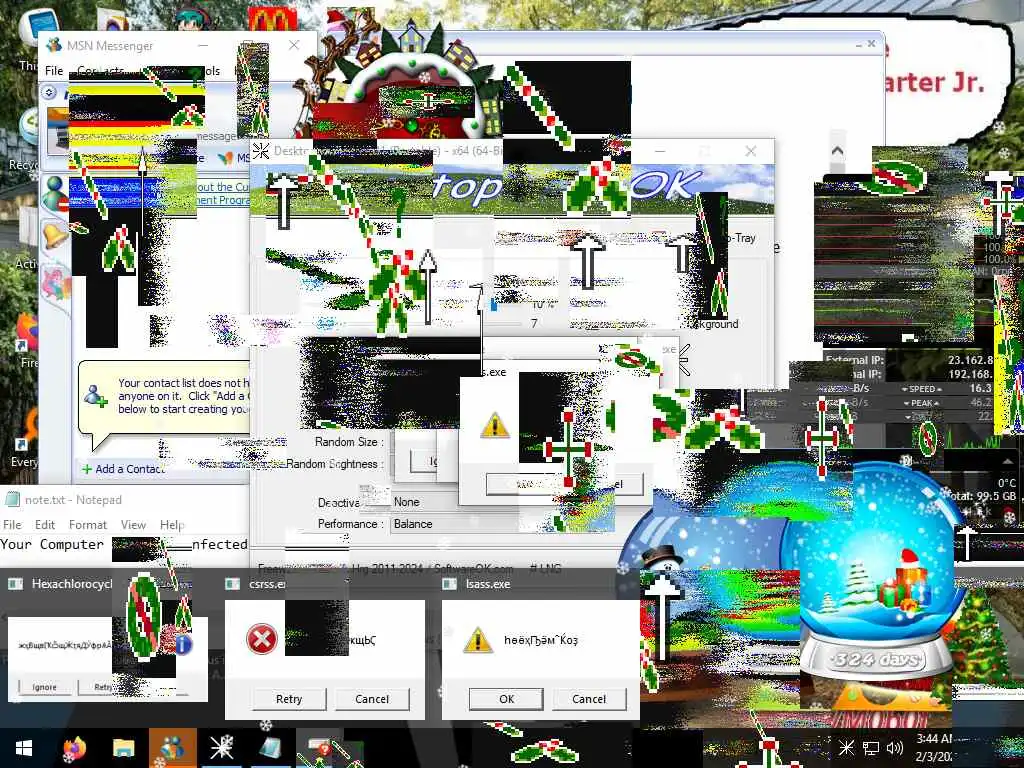Click Ignore in the Hexachlorocycl dialog

pyautogui.click(x=44, y=687)
